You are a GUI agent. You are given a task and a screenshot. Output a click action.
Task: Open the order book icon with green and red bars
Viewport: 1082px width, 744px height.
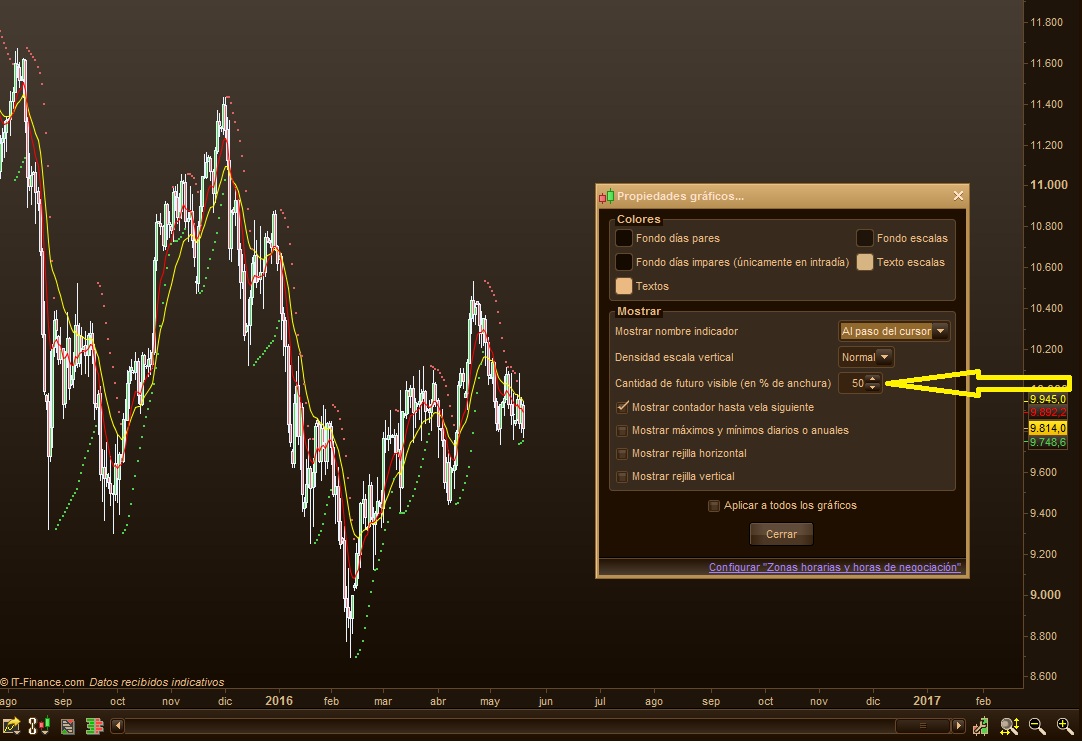coord(95,726)
